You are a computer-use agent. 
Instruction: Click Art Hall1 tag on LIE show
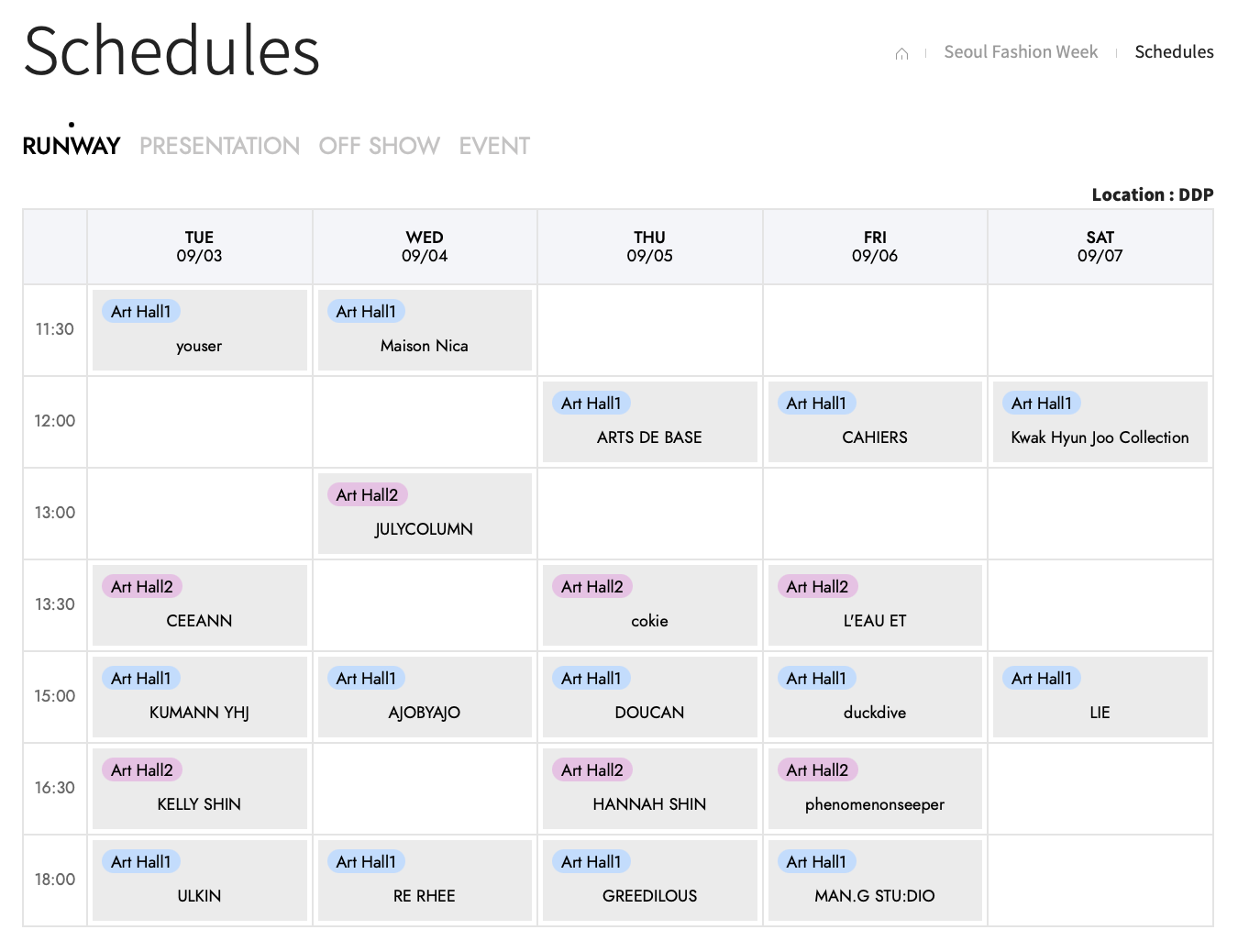pyautogui.click(x=1042, y=678)
